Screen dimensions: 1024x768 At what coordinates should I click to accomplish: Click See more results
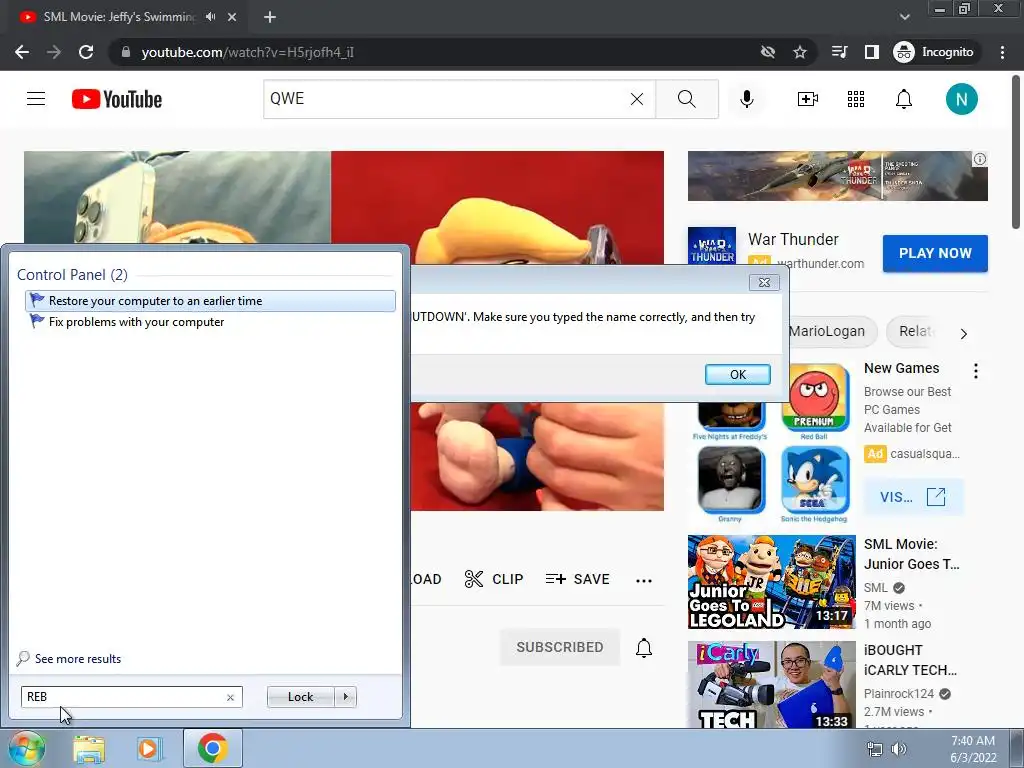(78, 659)
